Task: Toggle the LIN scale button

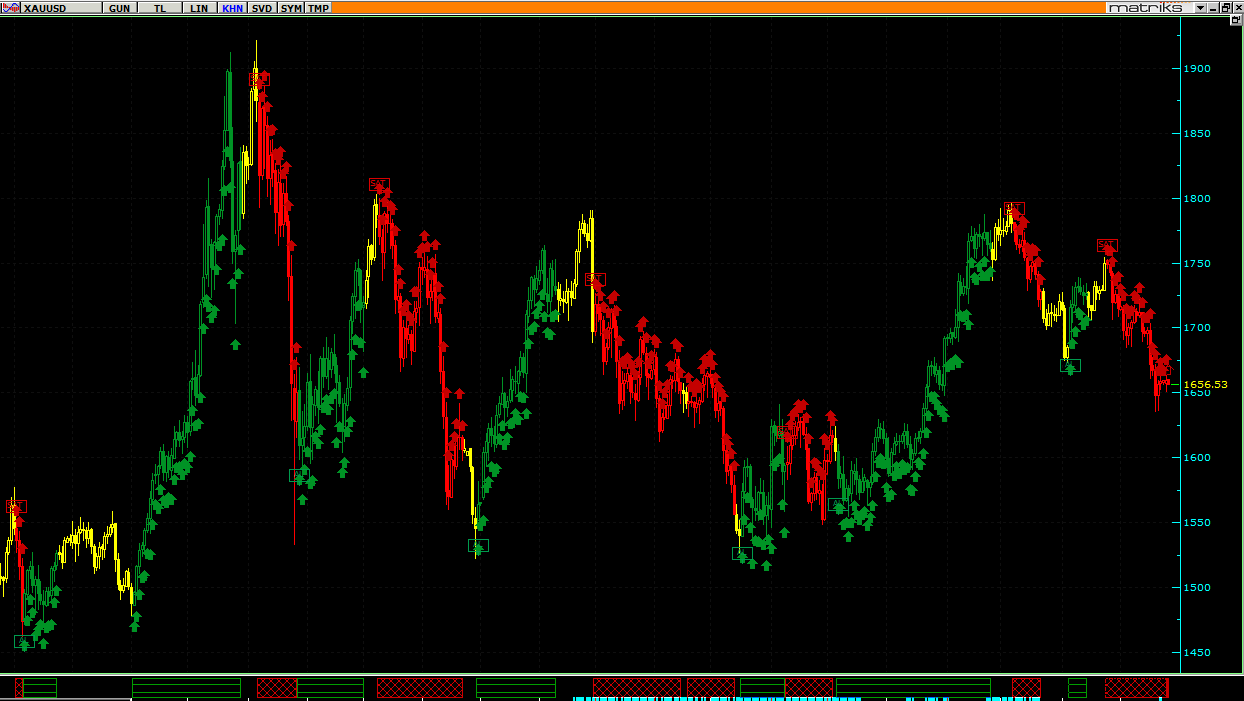Action: click(x=200, y=7)
